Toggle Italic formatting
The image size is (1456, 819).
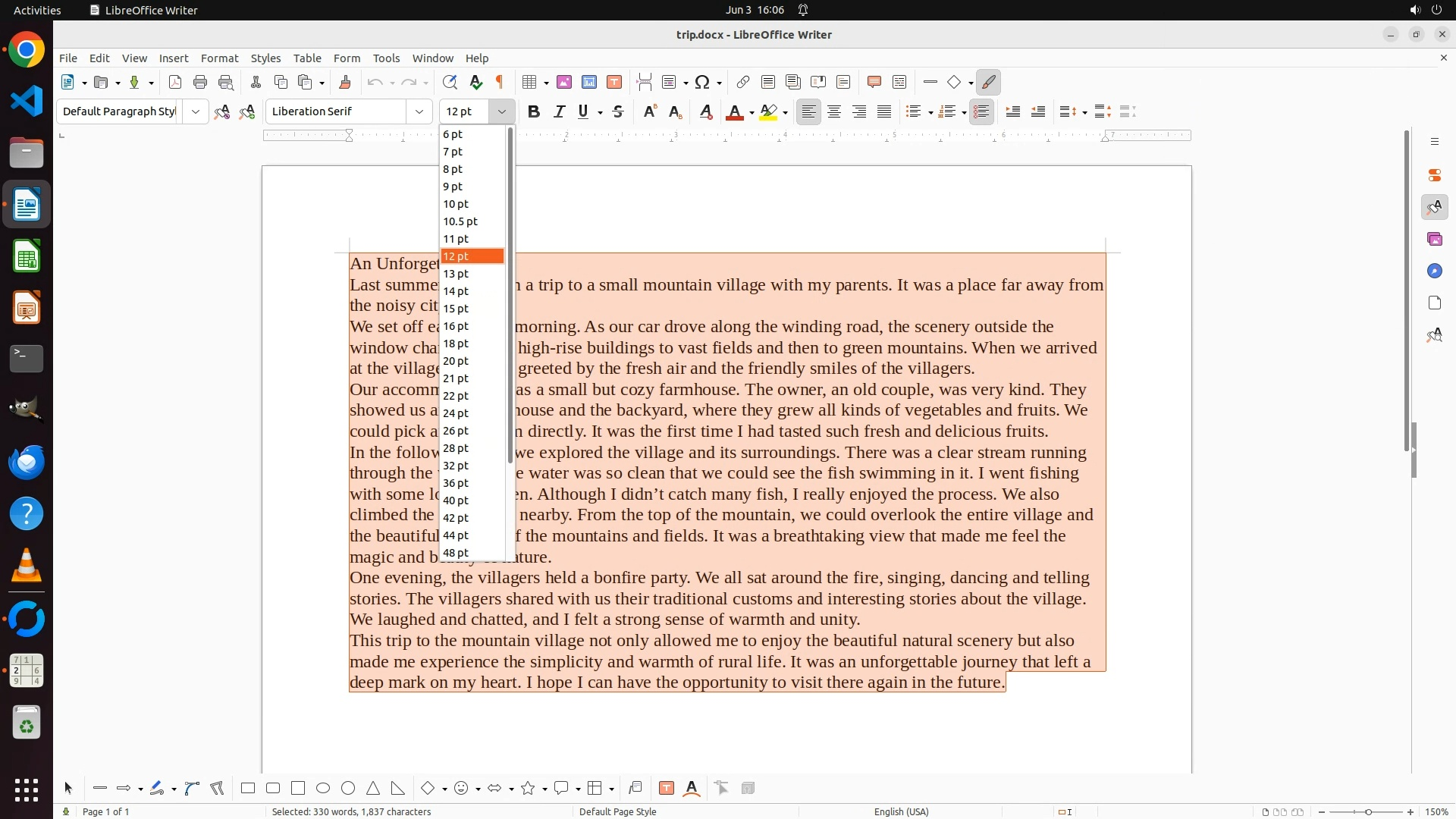pyautogui.click(x=560, y=111)
